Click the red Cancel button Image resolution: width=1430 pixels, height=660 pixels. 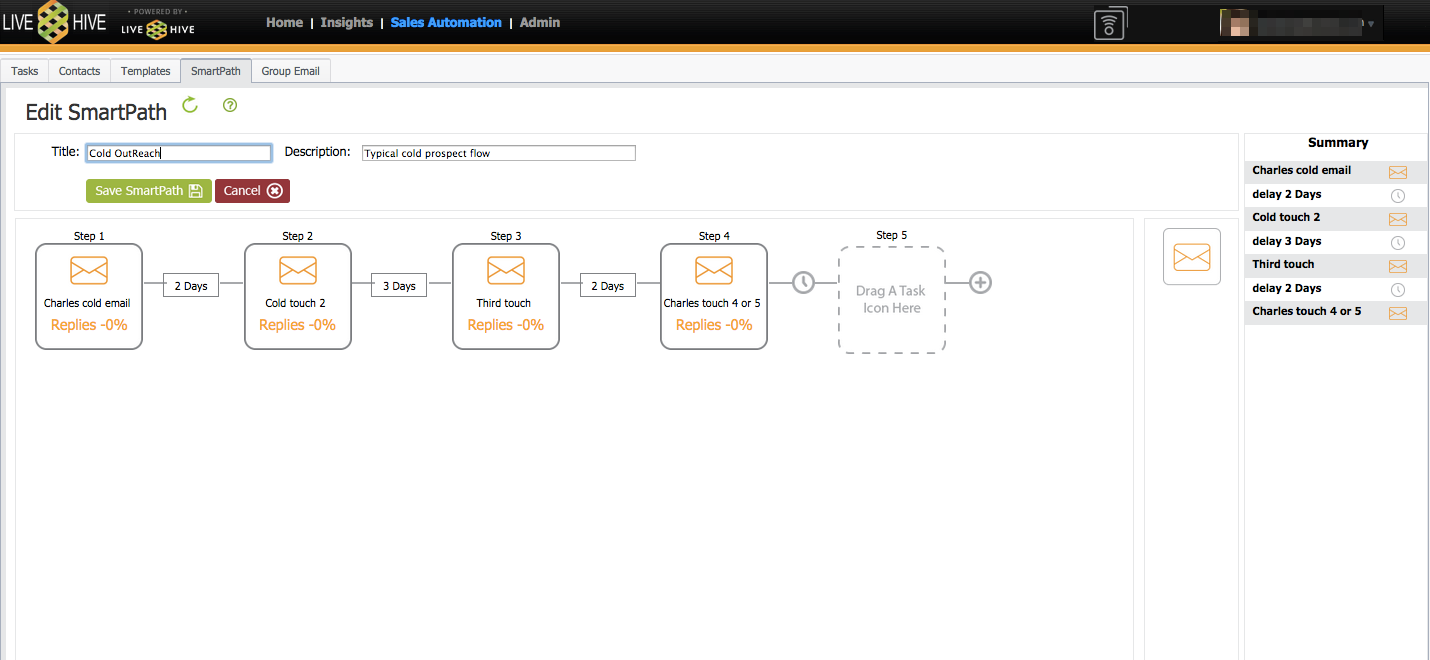(252, 191)
